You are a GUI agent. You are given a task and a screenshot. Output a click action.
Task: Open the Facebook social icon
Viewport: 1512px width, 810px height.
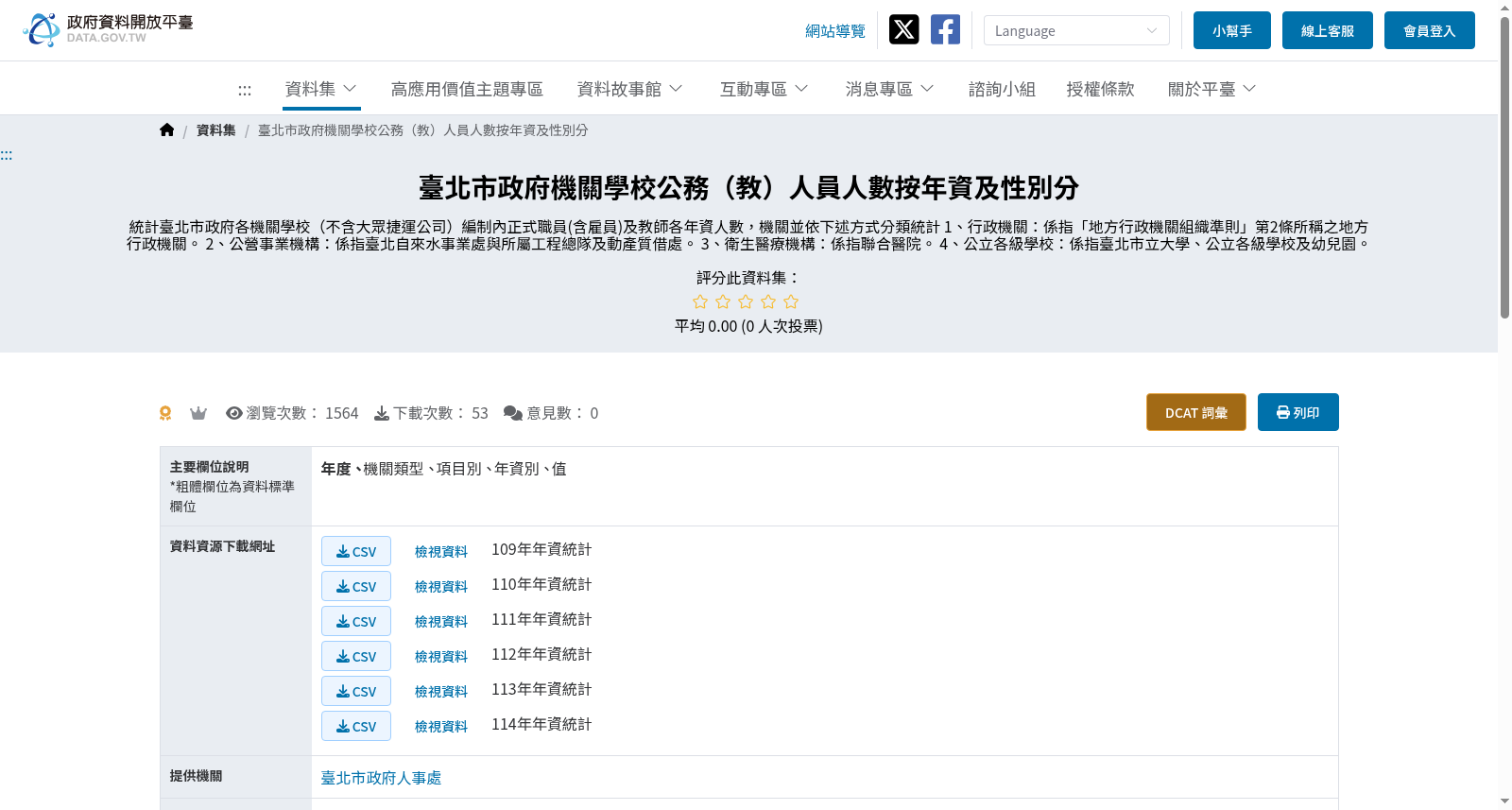945,29
